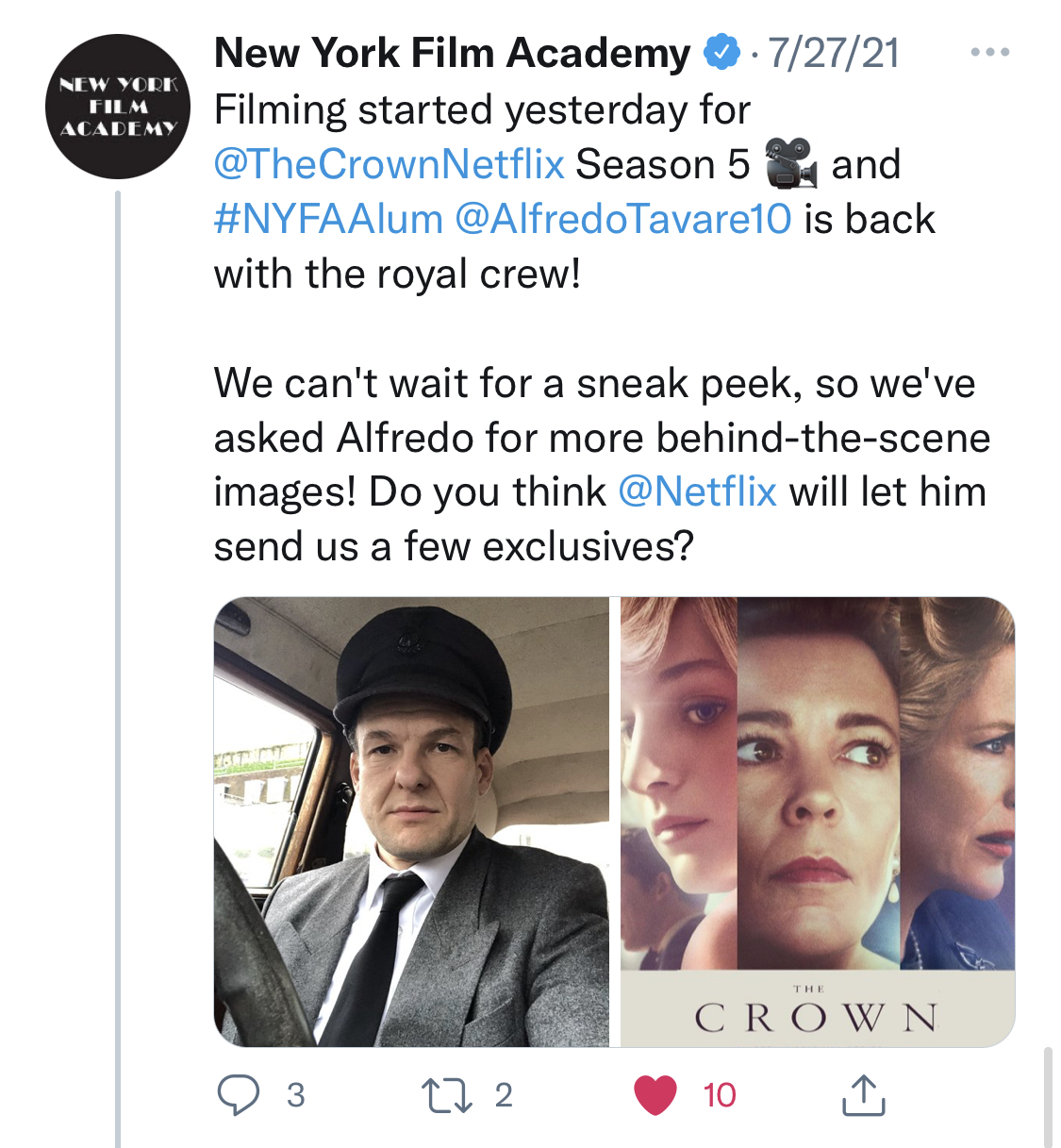This screenshot has width=1061, height=1148.
Task: Tap the retweet arrows icon
Action: (446, 1095)
